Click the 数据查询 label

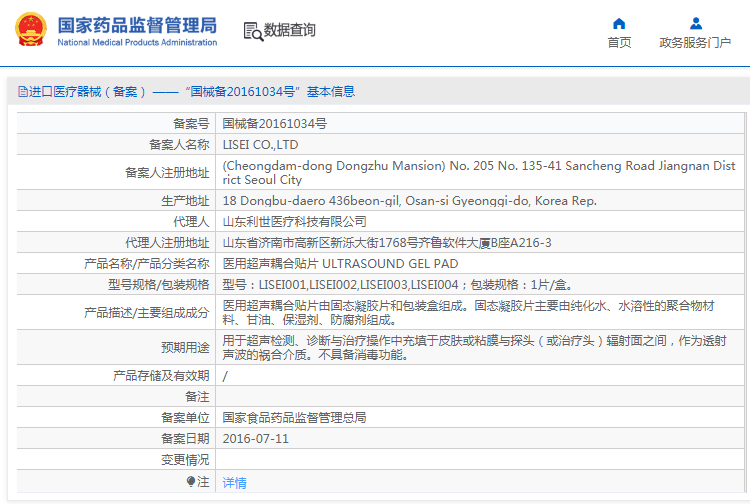tap(289, 30)
